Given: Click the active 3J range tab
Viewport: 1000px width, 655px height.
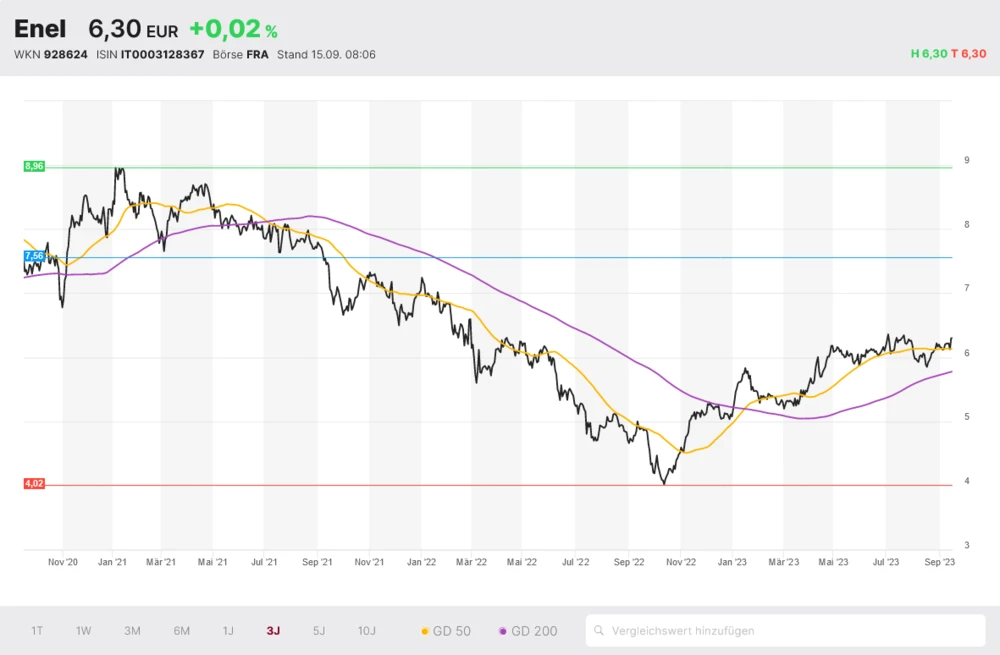Looking at the screenshot, I should tap(273, 631).
